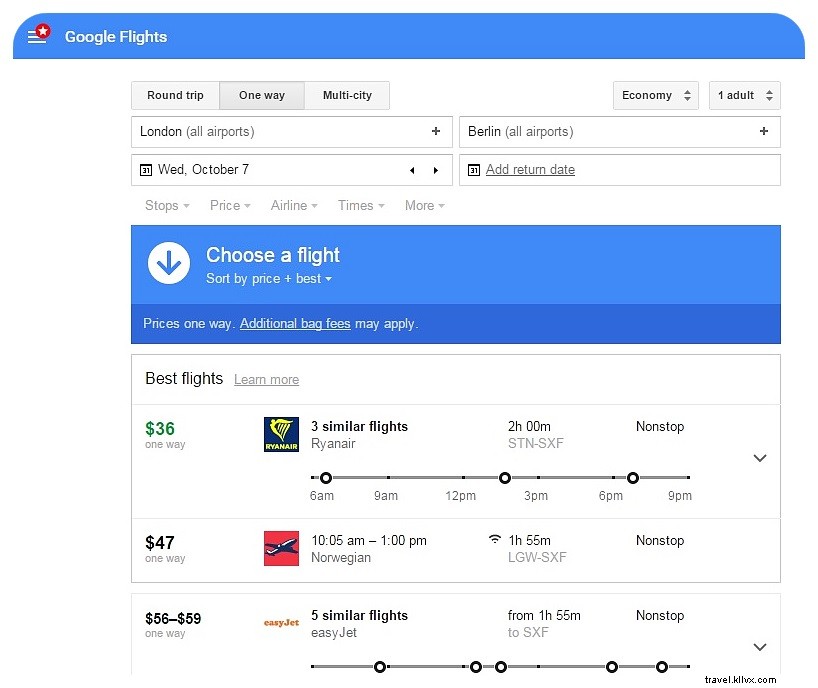
Task: Click the blue down-arrow circle icon
Action: click(169, 264)
